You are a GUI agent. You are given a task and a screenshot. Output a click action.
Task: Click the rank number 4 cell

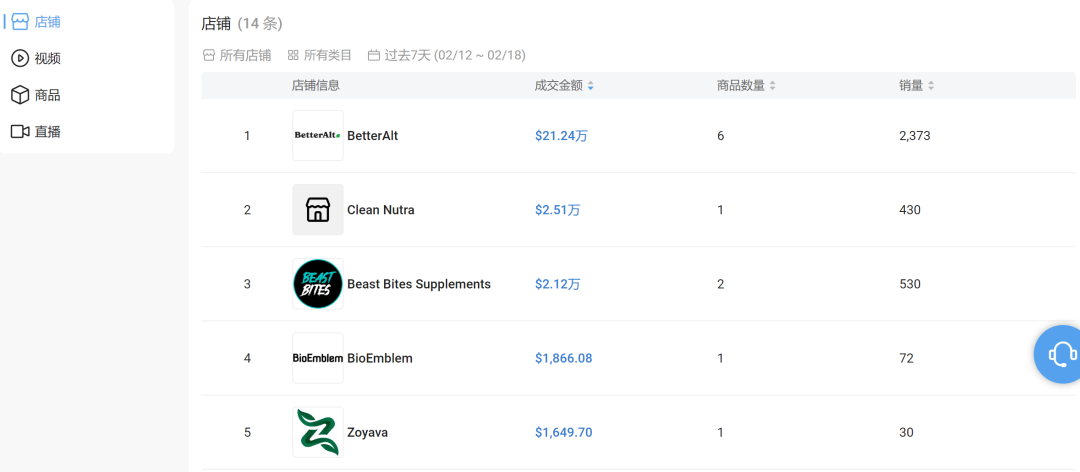(x=247, y=358)
